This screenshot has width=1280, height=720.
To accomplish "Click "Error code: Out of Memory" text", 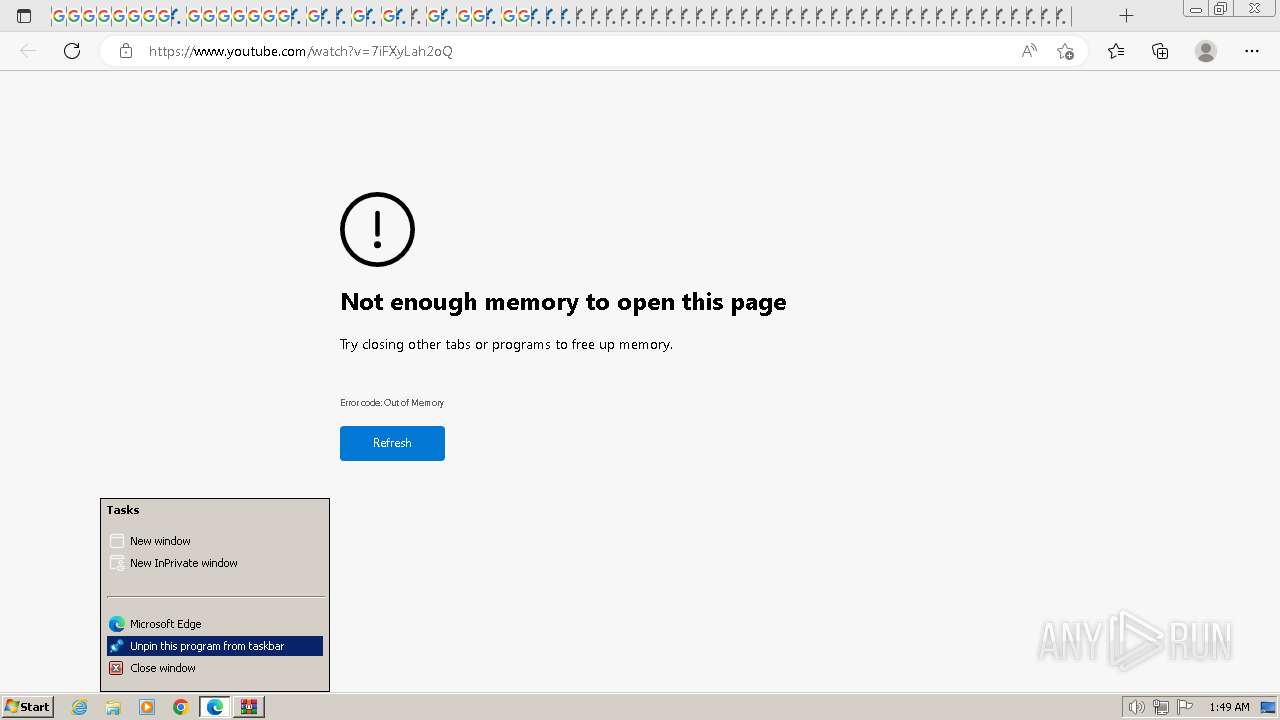I will 392,403.
